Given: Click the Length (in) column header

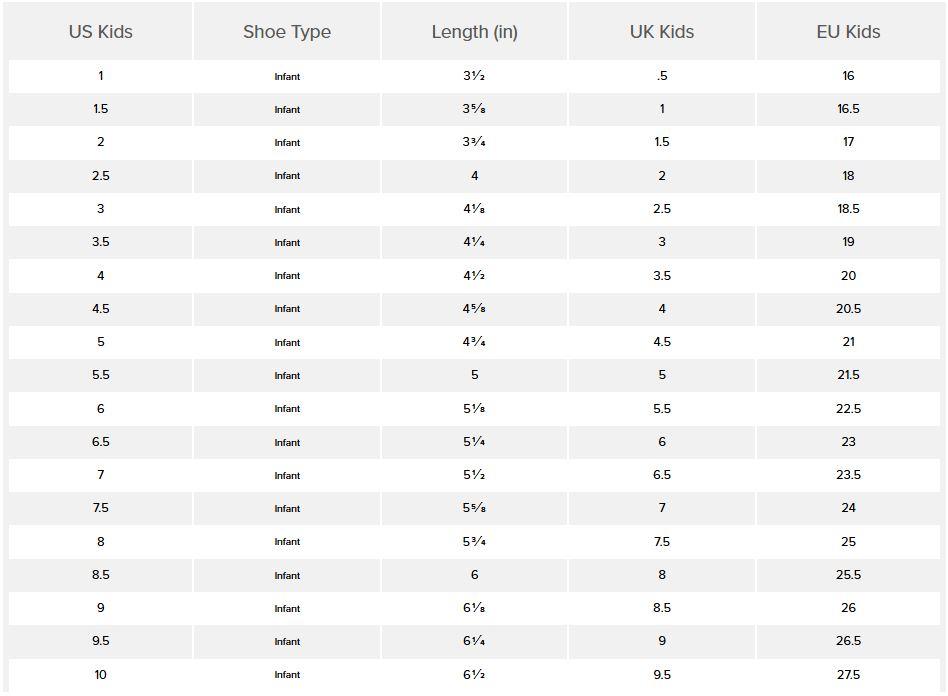Looking at the screenshot, I should [474, 32].
